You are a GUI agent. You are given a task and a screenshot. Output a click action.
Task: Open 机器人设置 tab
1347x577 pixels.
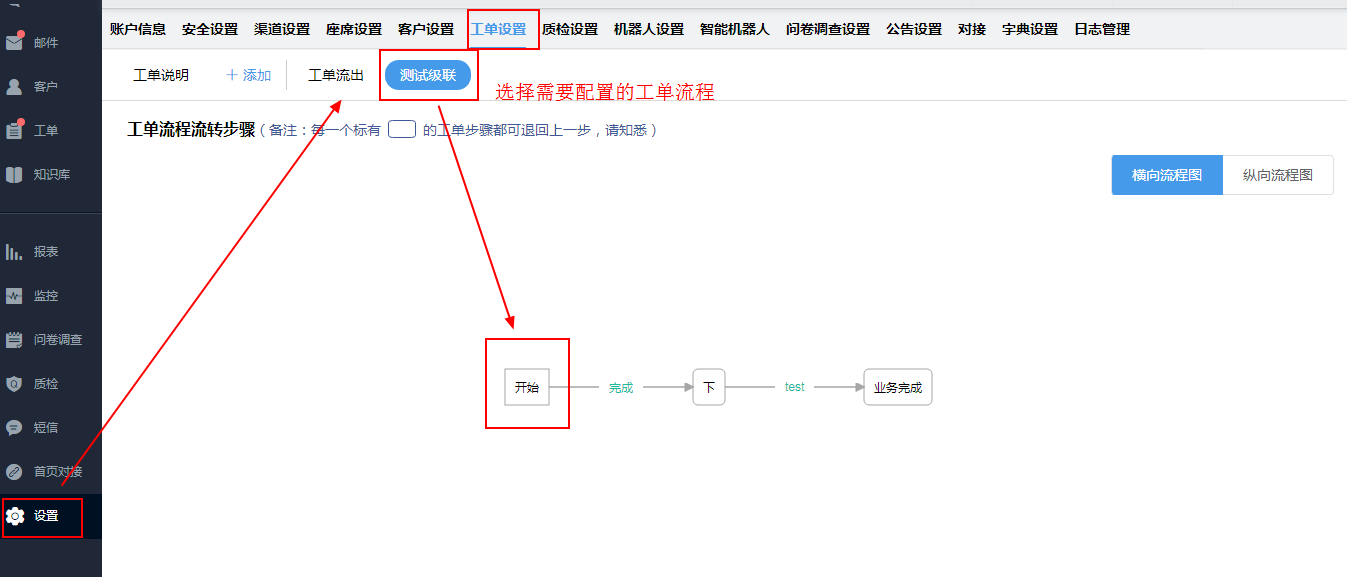pos(649,29)
